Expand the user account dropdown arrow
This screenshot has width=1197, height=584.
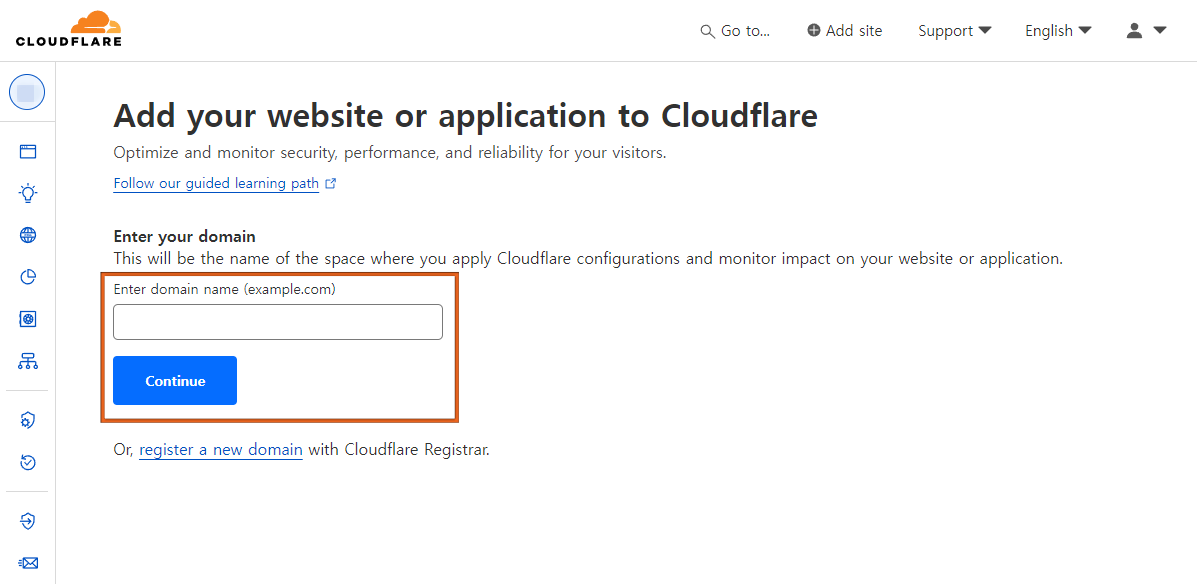pos(1160,31)
